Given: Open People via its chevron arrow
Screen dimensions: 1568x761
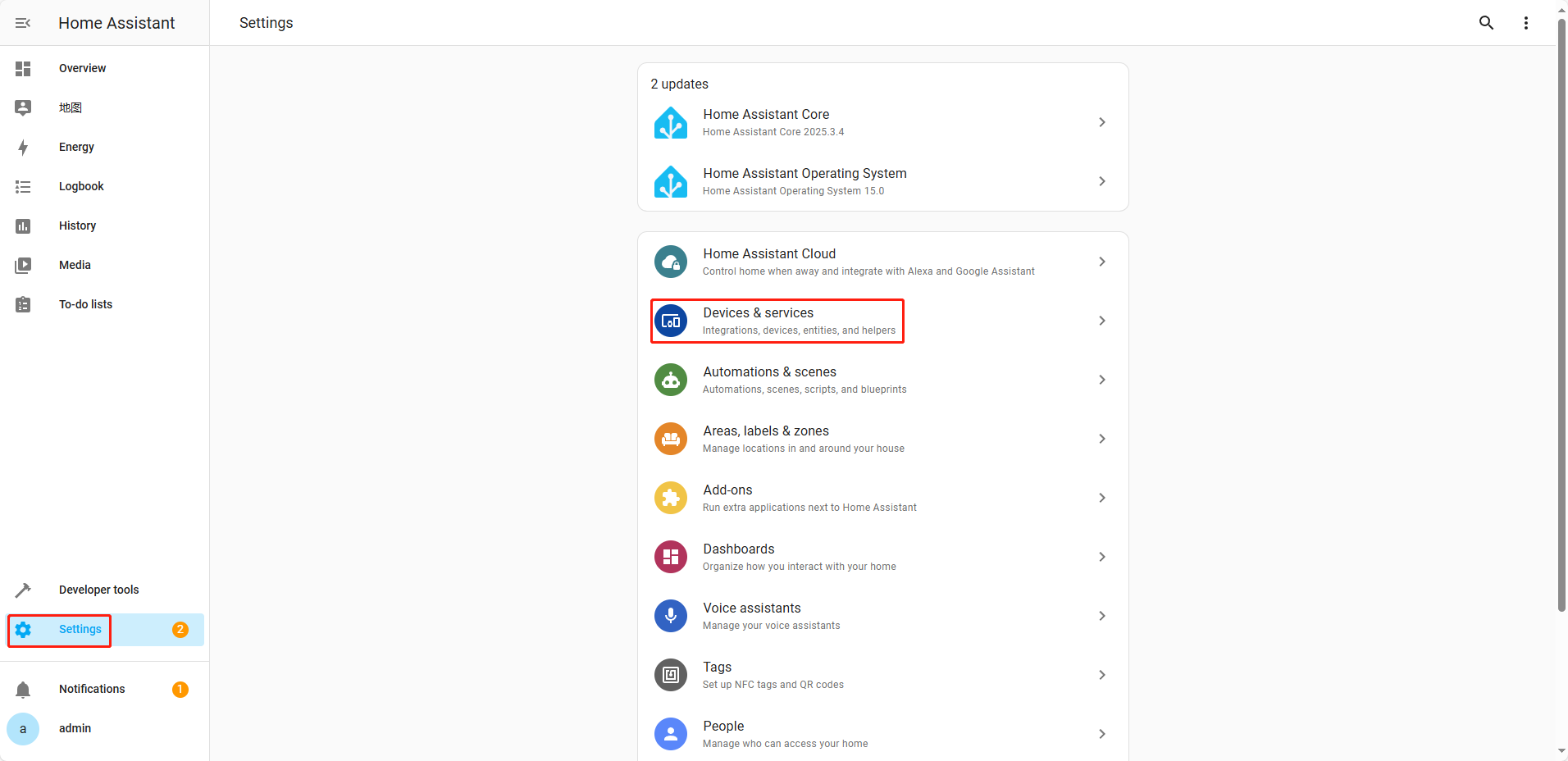Looking at the screenshot, I should (x=1102, y=734).
